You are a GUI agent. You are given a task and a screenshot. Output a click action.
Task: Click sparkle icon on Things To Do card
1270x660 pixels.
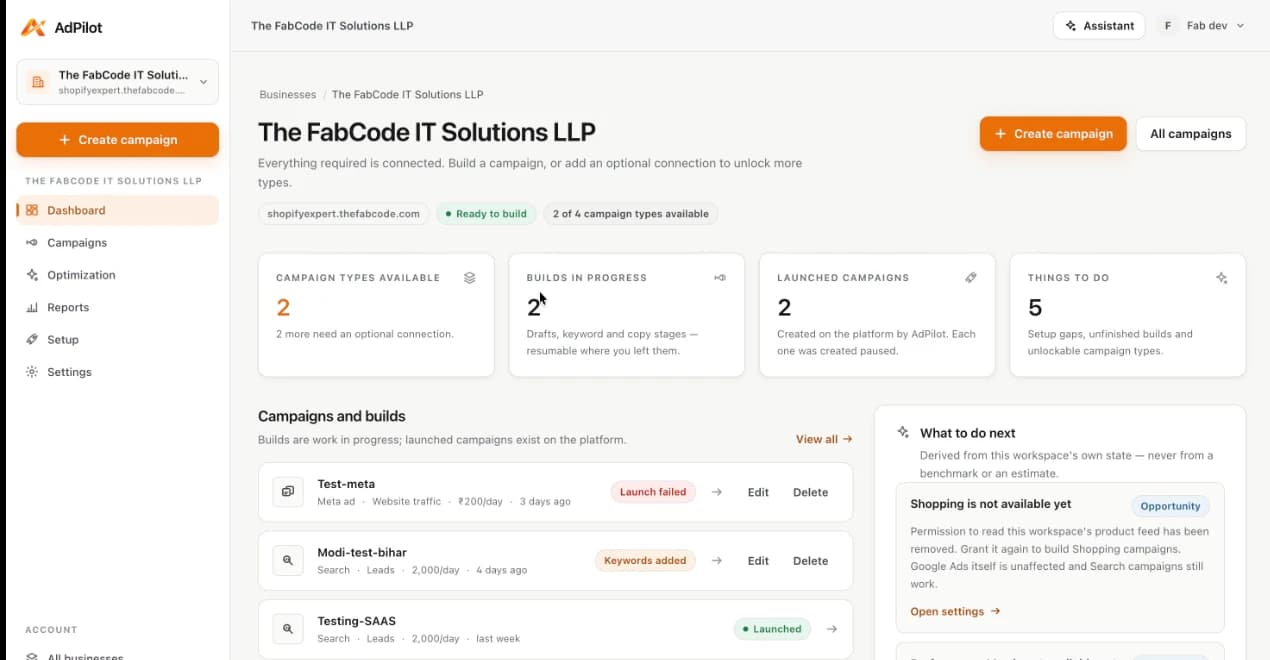pyautogui.click(x=1222, y=278)
